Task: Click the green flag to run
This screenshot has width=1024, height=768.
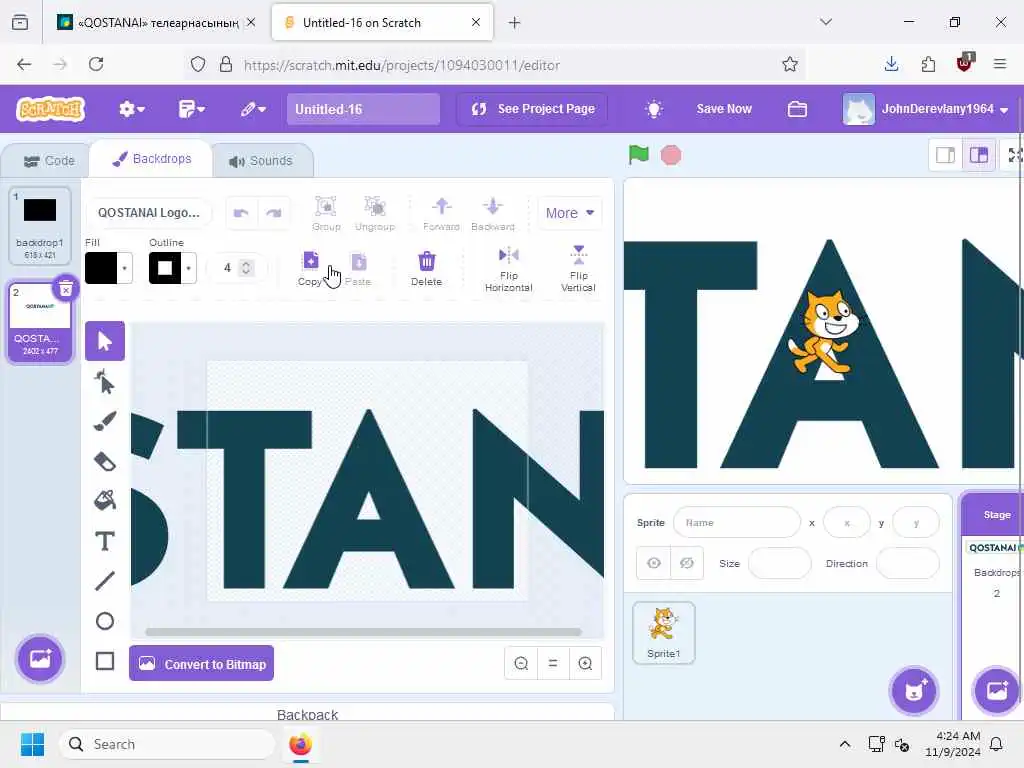Action: click(639, 155)
